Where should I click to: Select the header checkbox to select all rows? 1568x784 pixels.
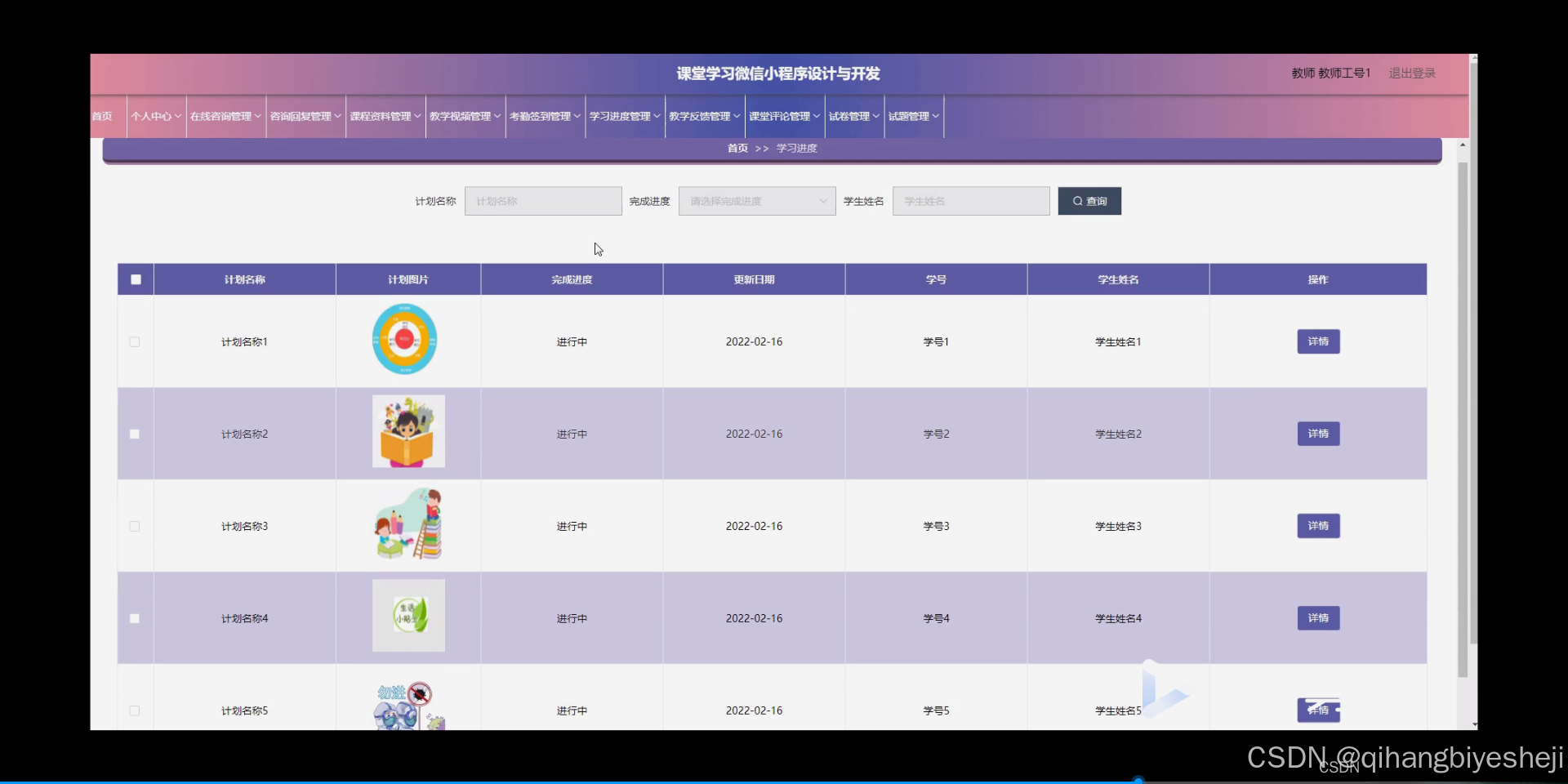[136, 278]
